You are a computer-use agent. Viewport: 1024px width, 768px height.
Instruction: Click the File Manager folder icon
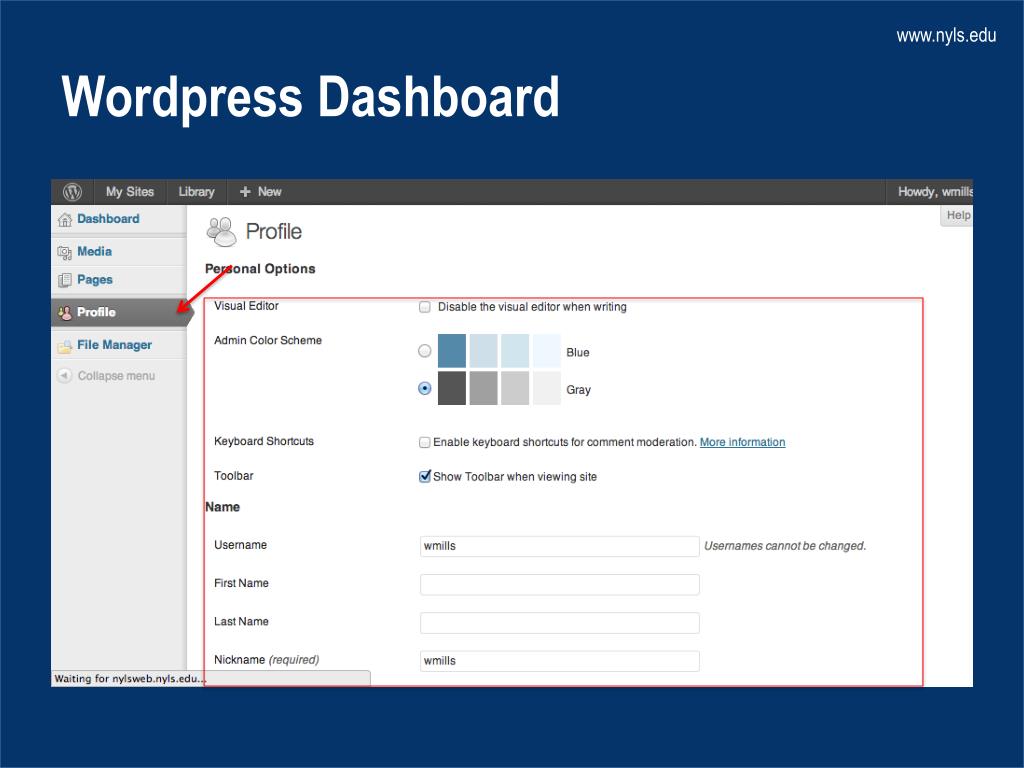click(x=65, y=346)
